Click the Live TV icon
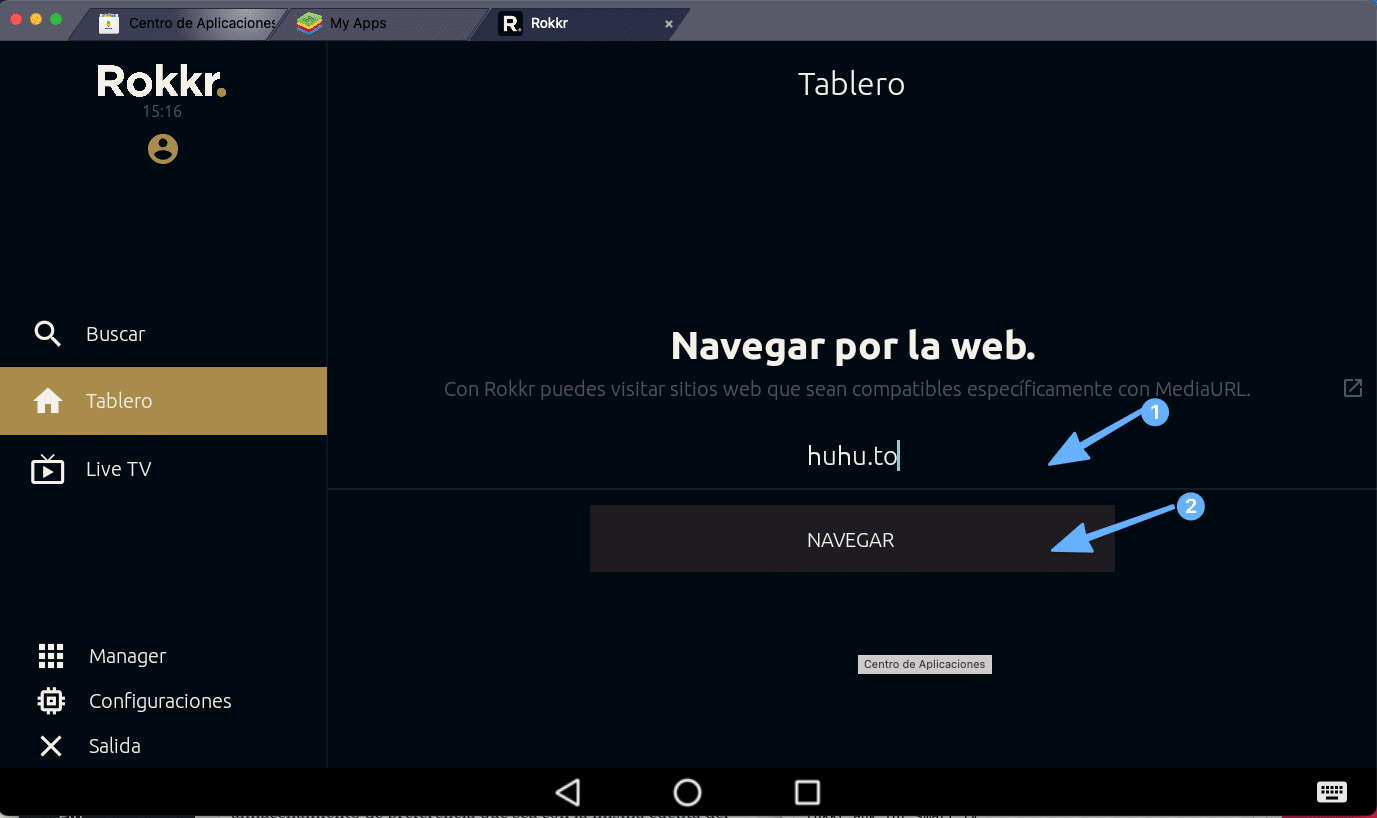This screenshot has height=818, width=1377. click(47, 468)
